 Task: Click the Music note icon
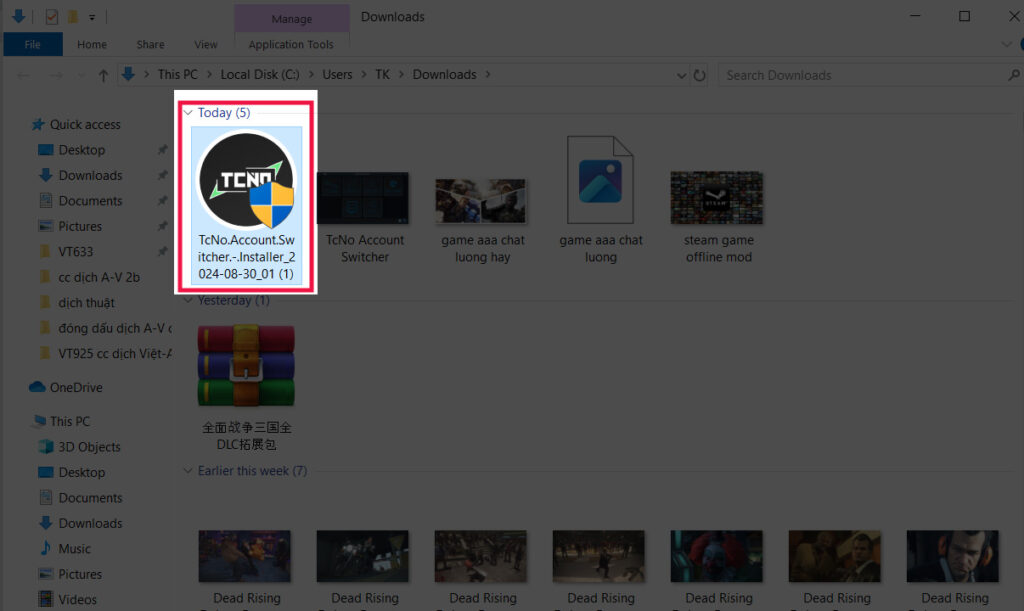46,548
